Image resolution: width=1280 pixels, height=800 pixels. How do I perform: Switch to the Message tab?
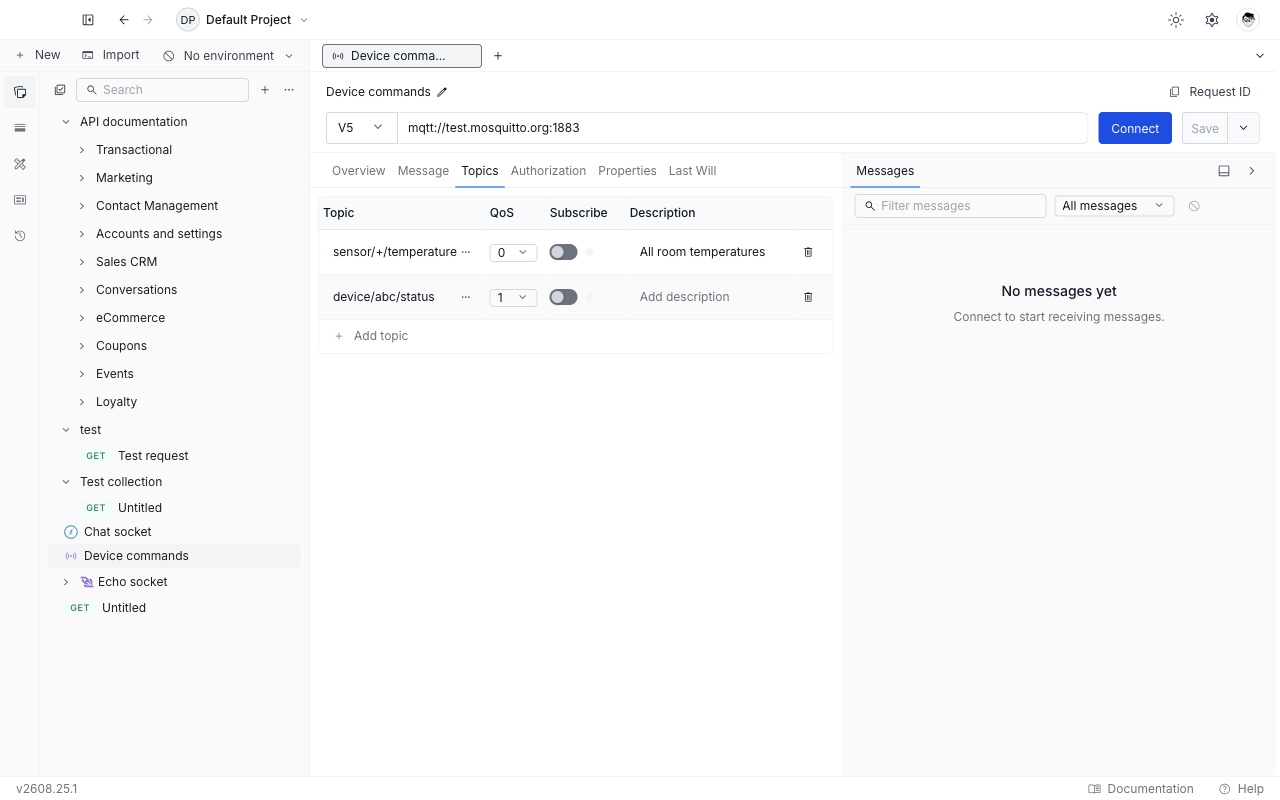(x=423, y=171)
